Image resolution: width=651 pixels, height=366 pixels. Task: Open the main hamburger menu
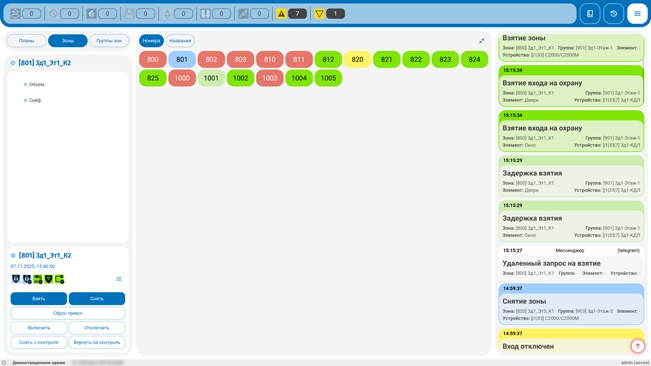click(637, 14)
